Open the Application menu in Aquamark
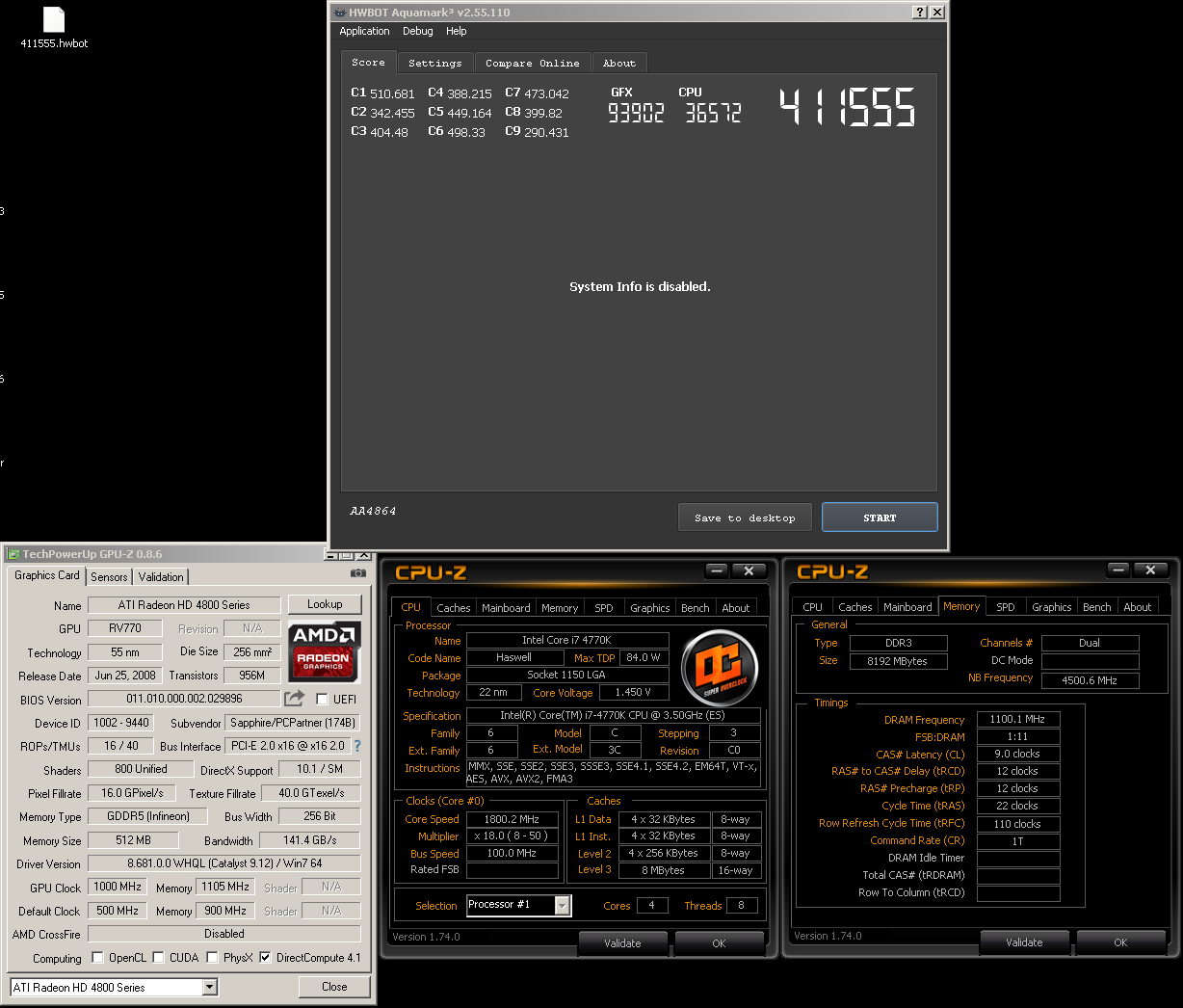 (x=364, y=31)
